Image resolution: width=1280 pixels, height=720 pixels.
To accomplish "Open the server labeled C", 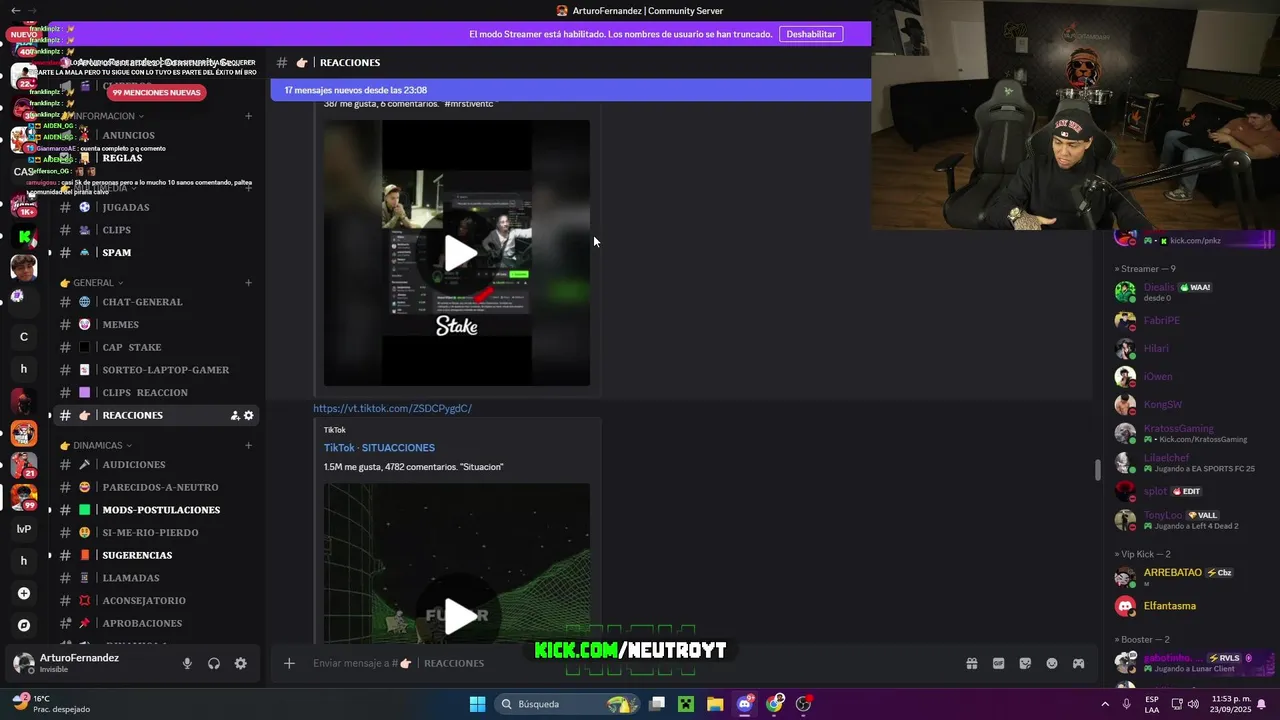I will tap(24, 337).
